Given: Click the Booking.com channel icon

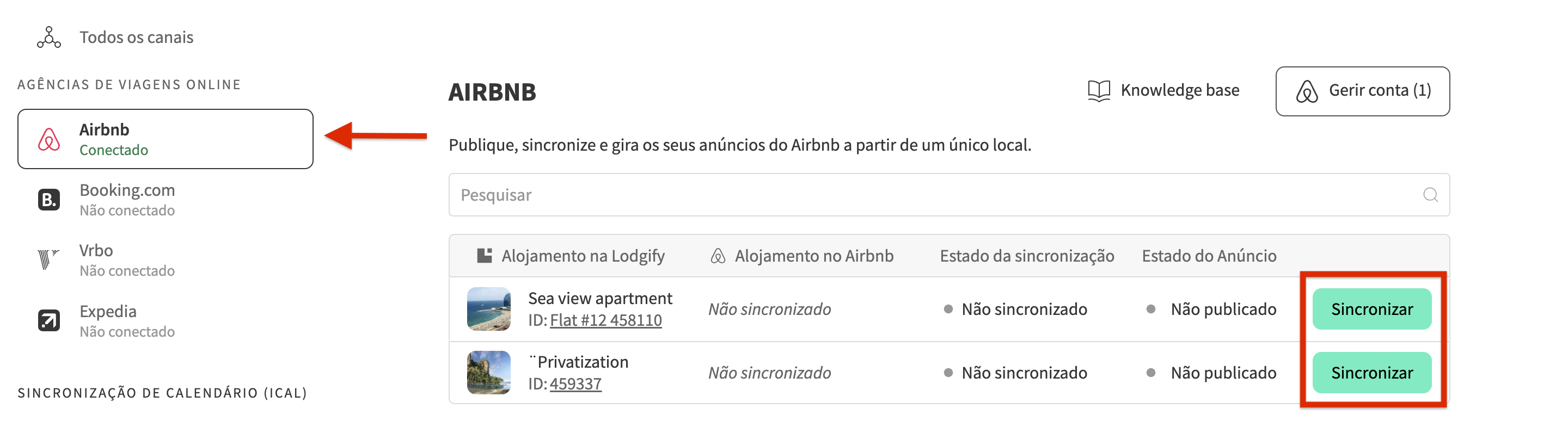Looking at the screenshot, I should [48, 200].
